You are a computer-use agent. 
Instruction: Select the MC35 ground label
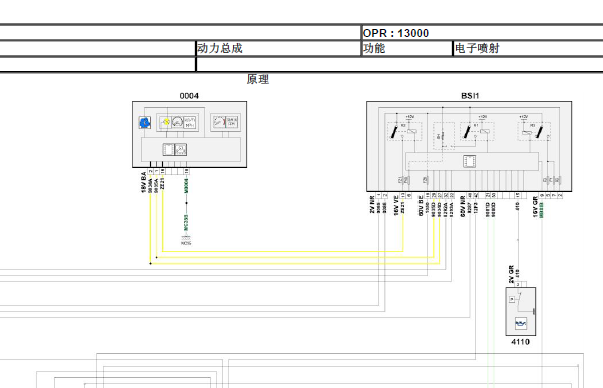[186, 243]
